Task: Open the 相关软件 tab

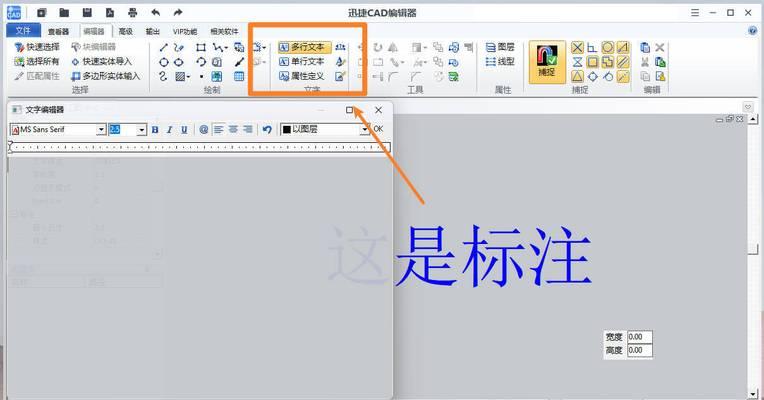Action: click(x=224, y=31)
